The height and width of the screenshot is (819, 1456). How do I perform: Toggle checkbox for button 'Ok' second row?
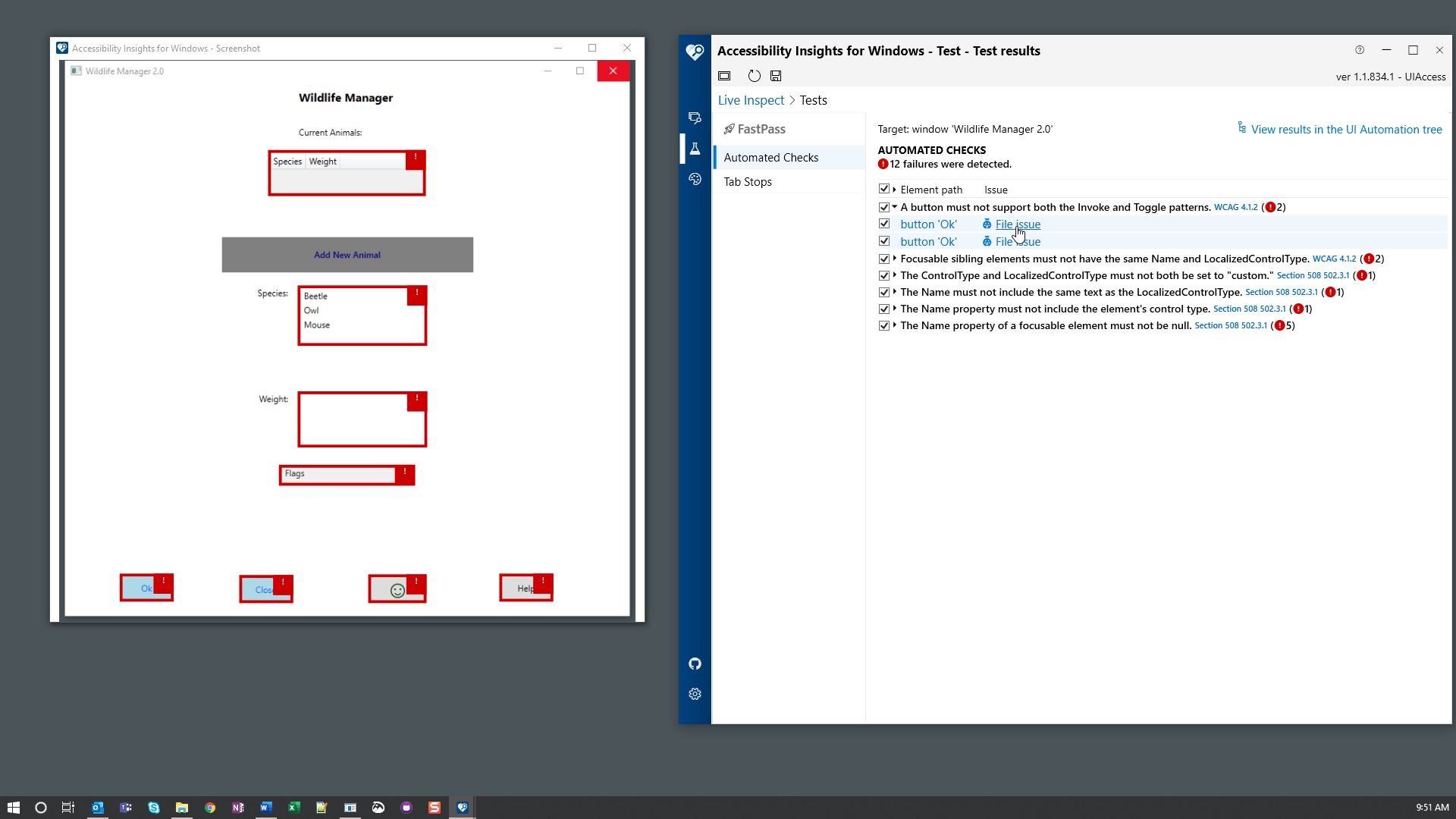tap(883, 241)
